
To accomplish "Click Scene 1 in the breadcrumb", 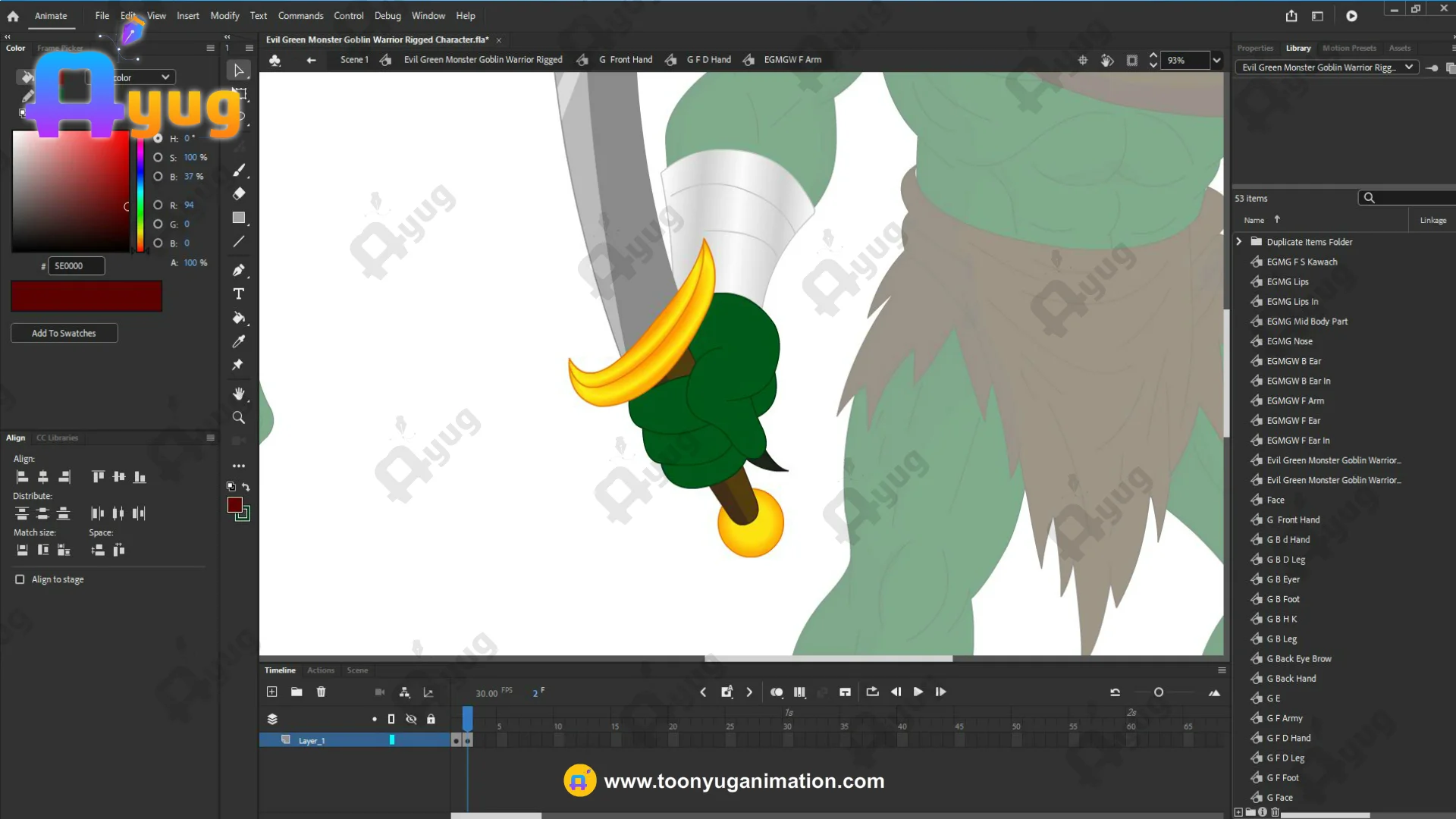I will 354,60.
